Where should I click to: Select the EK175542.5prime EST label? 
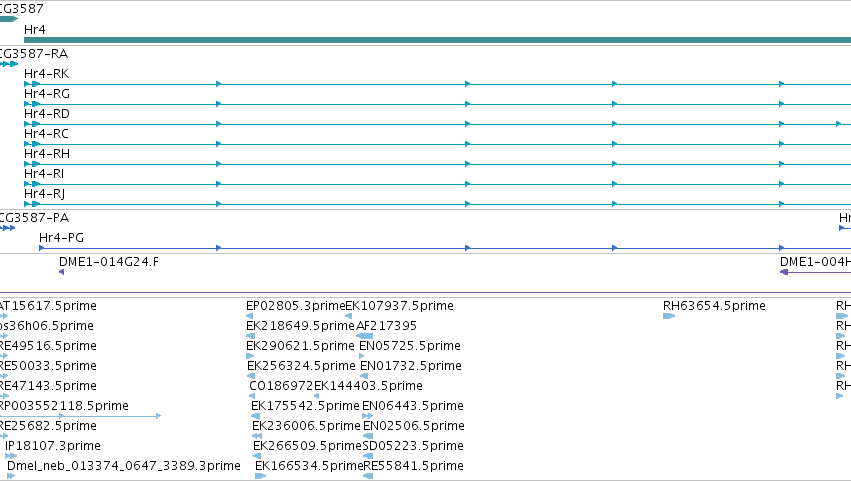click(305, 406)
